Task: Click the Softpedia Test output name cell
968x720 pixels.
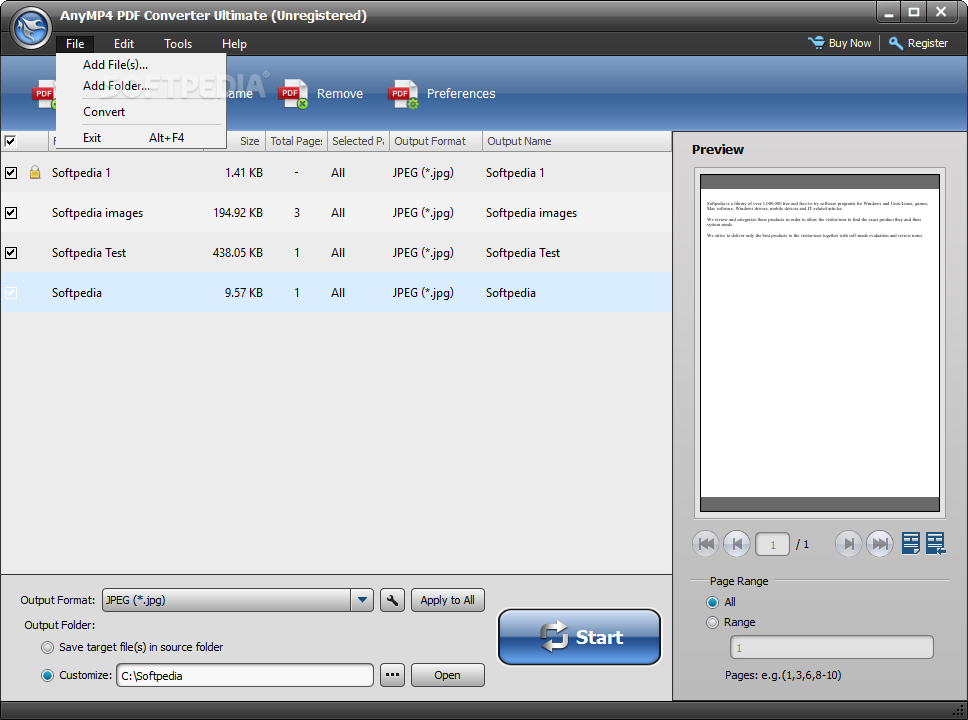Action: pos(523,253)
